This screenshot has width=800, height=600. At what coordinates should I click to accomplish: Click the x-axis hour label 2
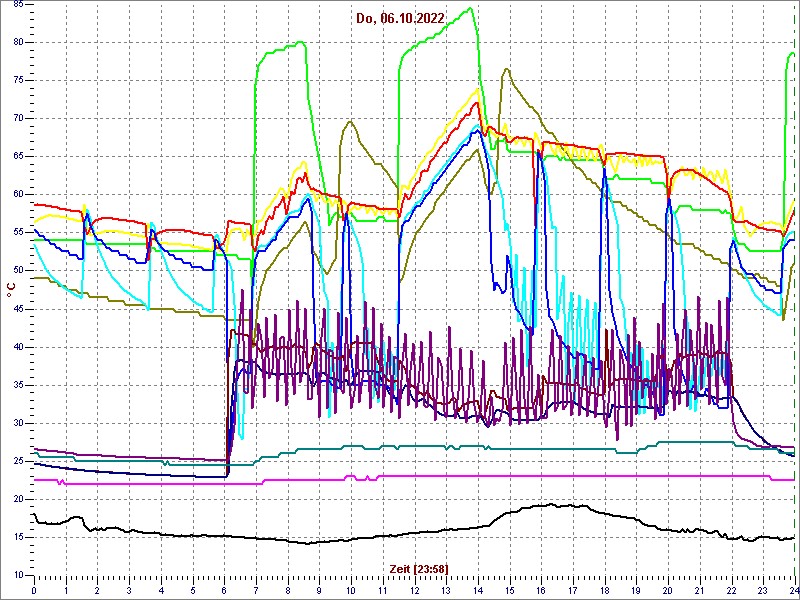(x=97, y=590)
